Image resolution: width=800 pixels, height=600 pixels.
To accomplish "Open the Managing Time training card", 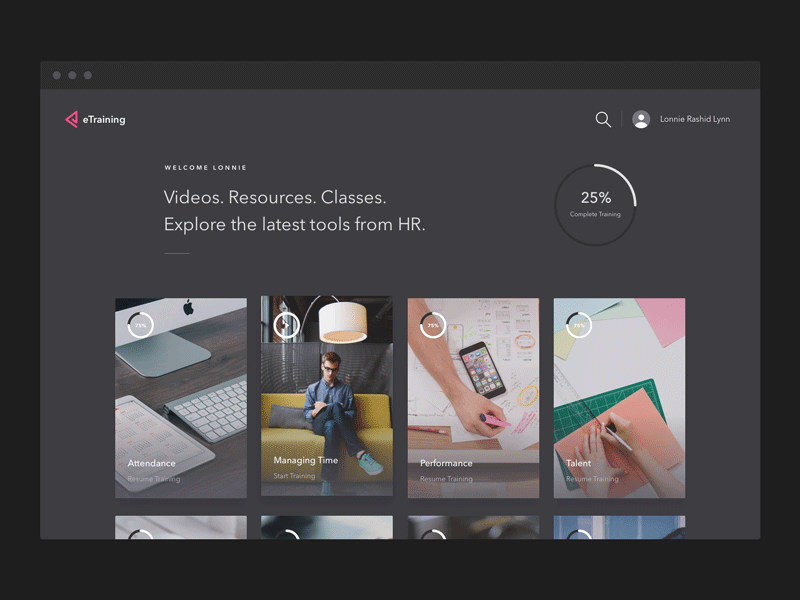I will pos(327,396).
